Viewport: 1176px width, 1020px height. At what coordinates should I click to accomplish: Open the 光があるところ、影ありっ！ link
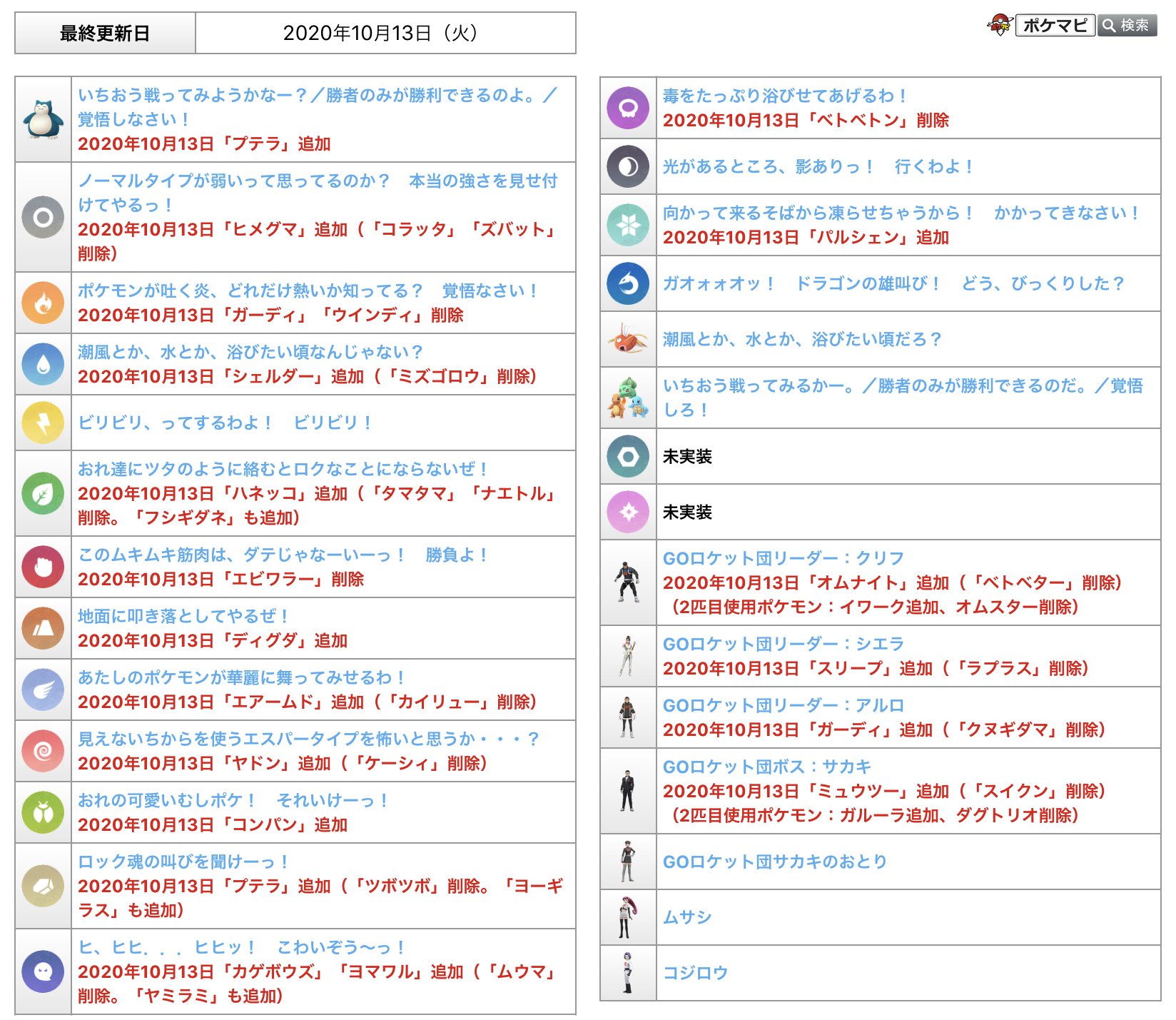(x=818, y=166)
